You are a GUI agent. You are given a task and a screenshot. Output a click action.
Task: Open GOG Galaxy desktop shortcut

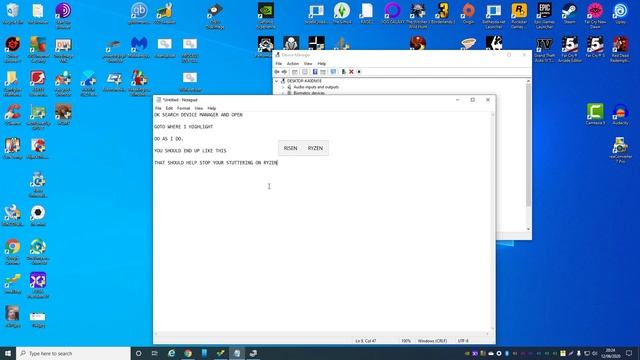point(392,14)
